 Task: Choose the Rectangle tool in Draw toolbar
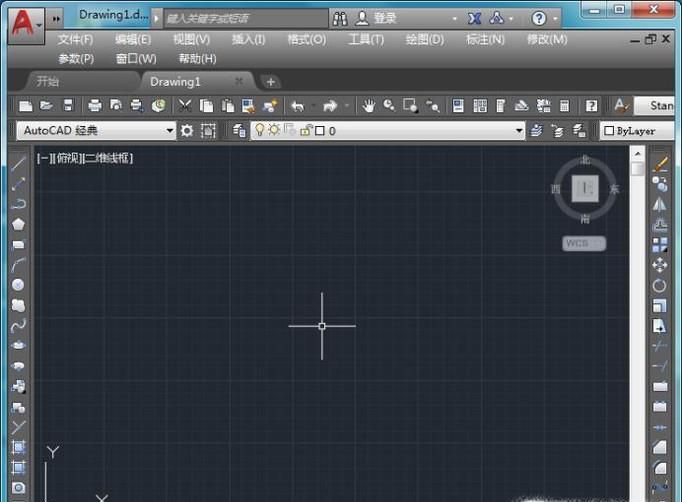pos(18,244)
